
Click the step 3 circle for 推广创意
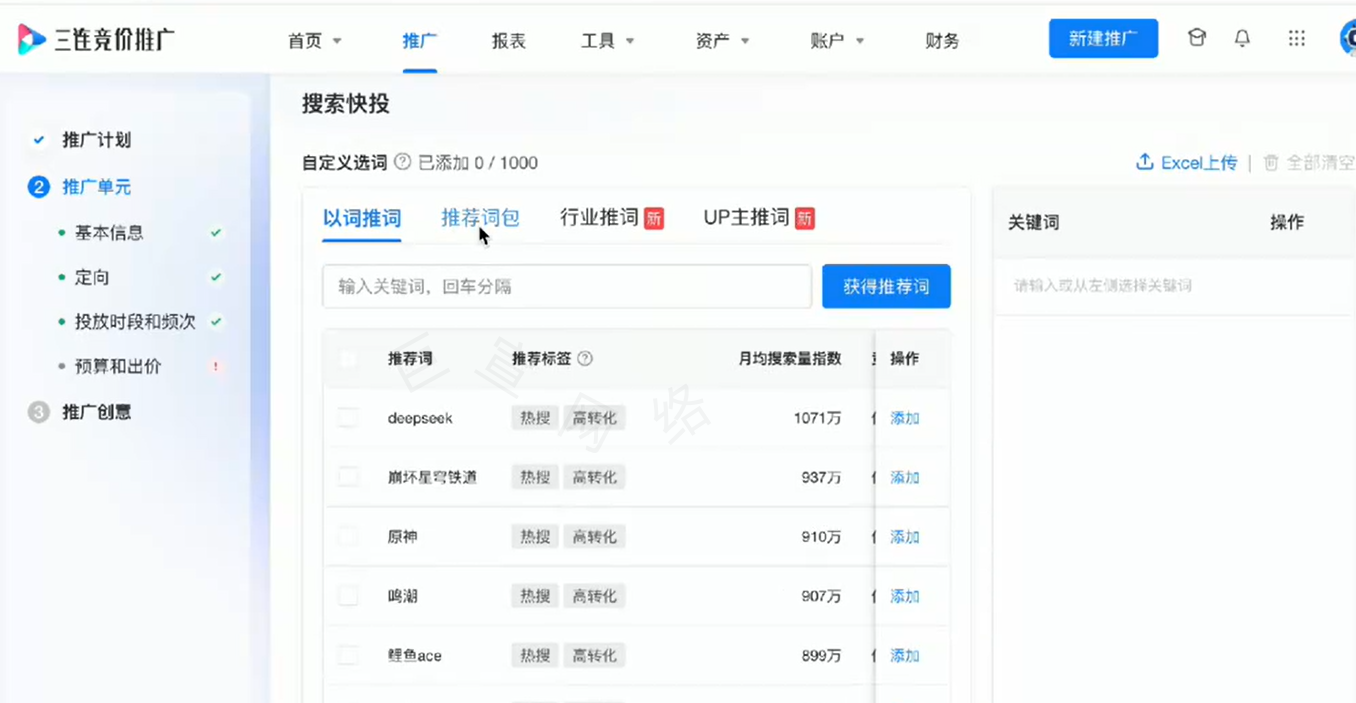click(38, 412)
